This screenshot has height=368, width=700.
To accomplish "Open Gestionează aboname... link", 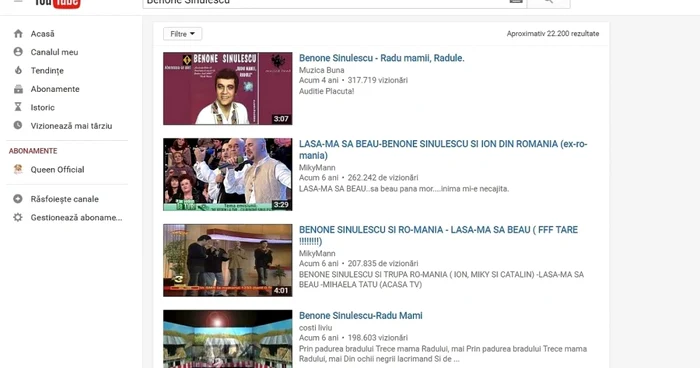I will [x=76, y=217].
